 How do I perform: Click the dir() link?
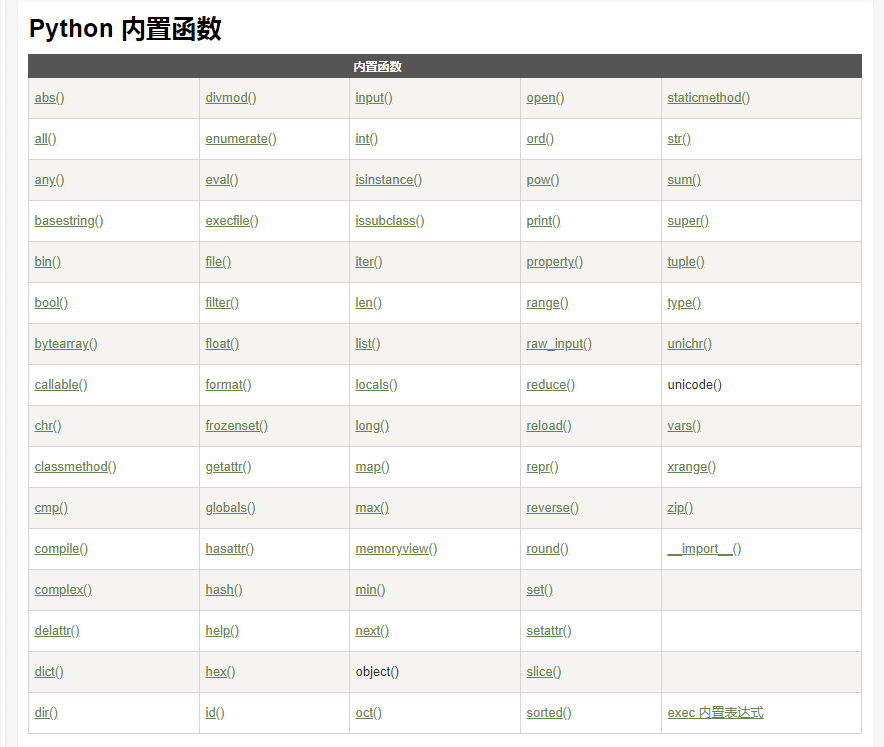46,713
